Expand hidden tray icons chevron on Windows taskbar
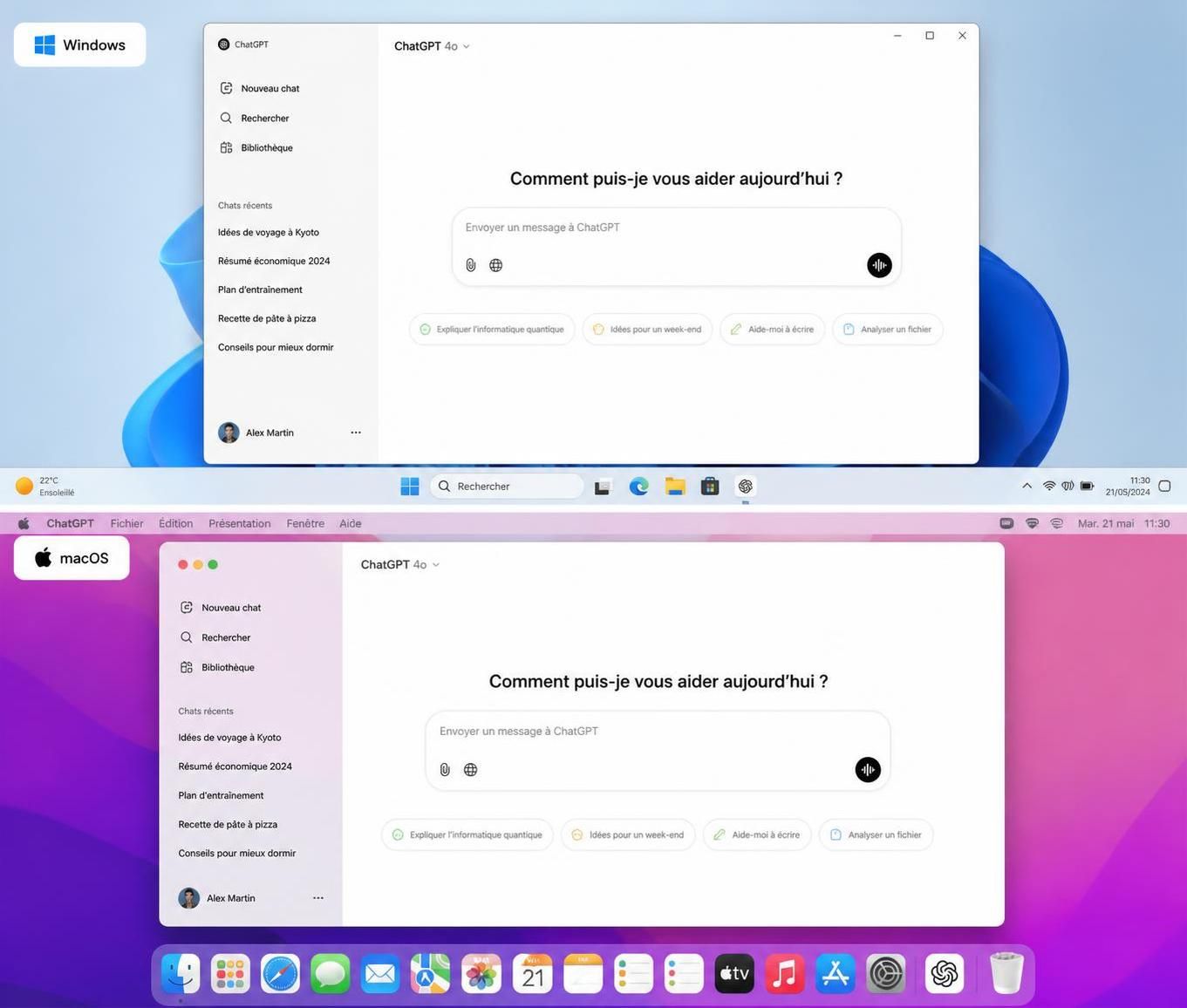 (x=1027, y=486)
